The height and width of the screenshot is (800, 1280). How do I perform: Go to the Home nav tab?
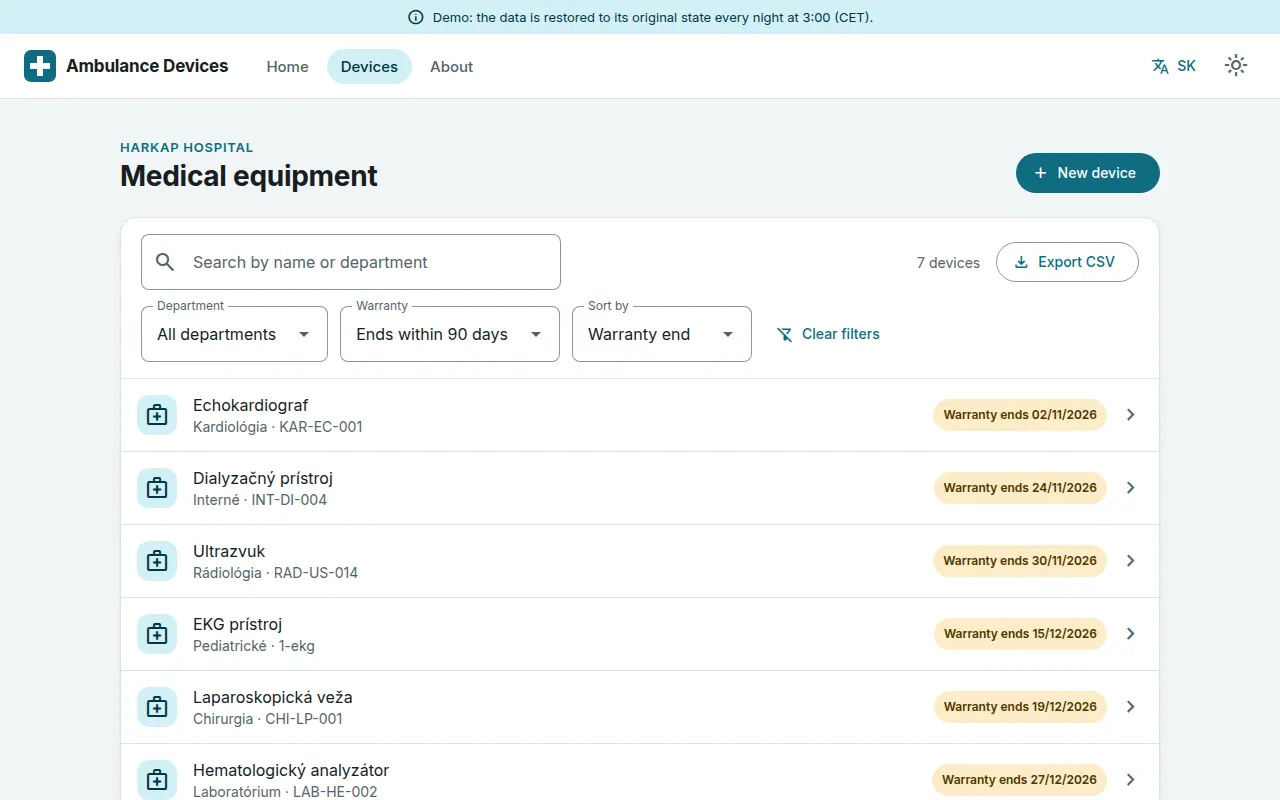coord(287,66)
